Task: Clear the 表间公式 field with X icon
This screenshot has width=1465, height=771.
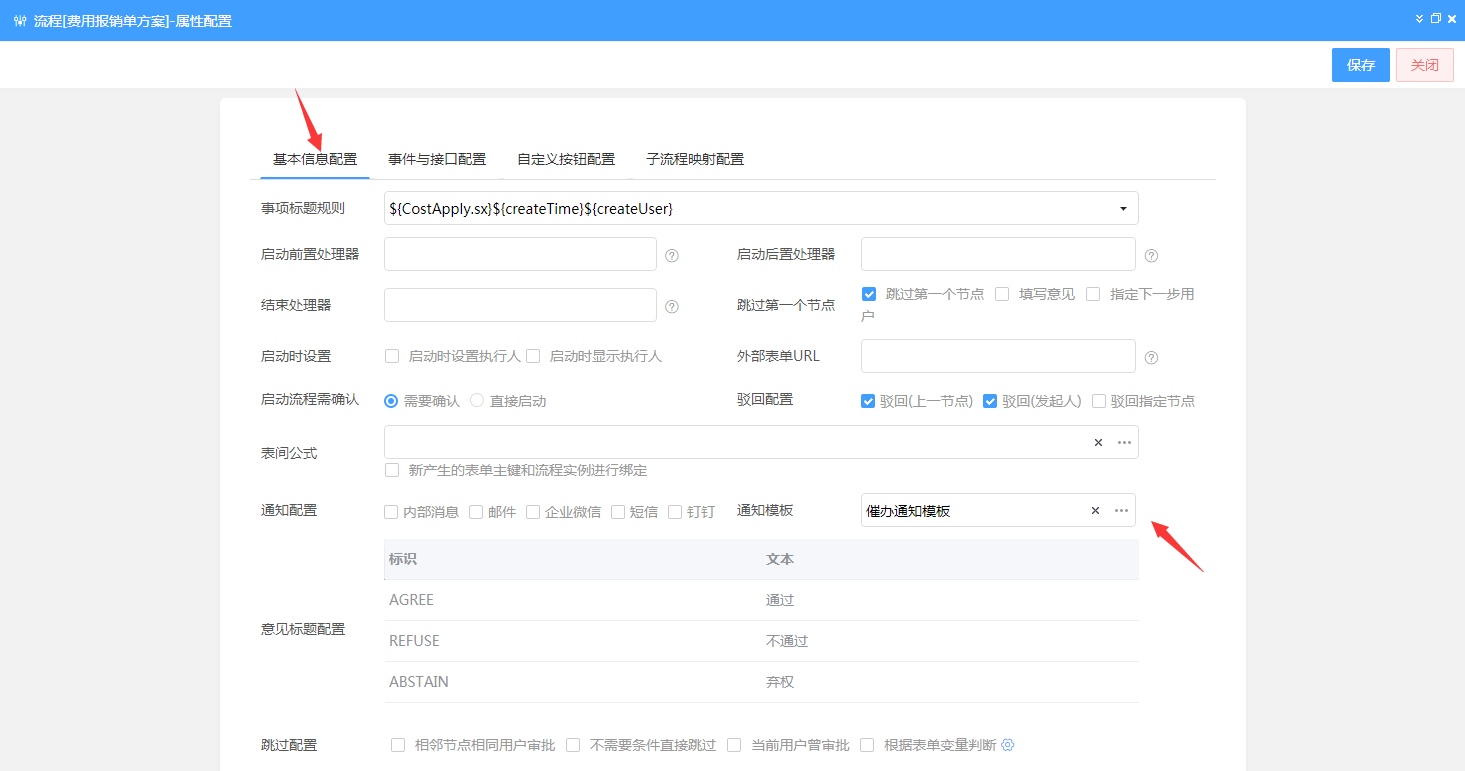Action: pyautogui.click(x=1098, y=442)
